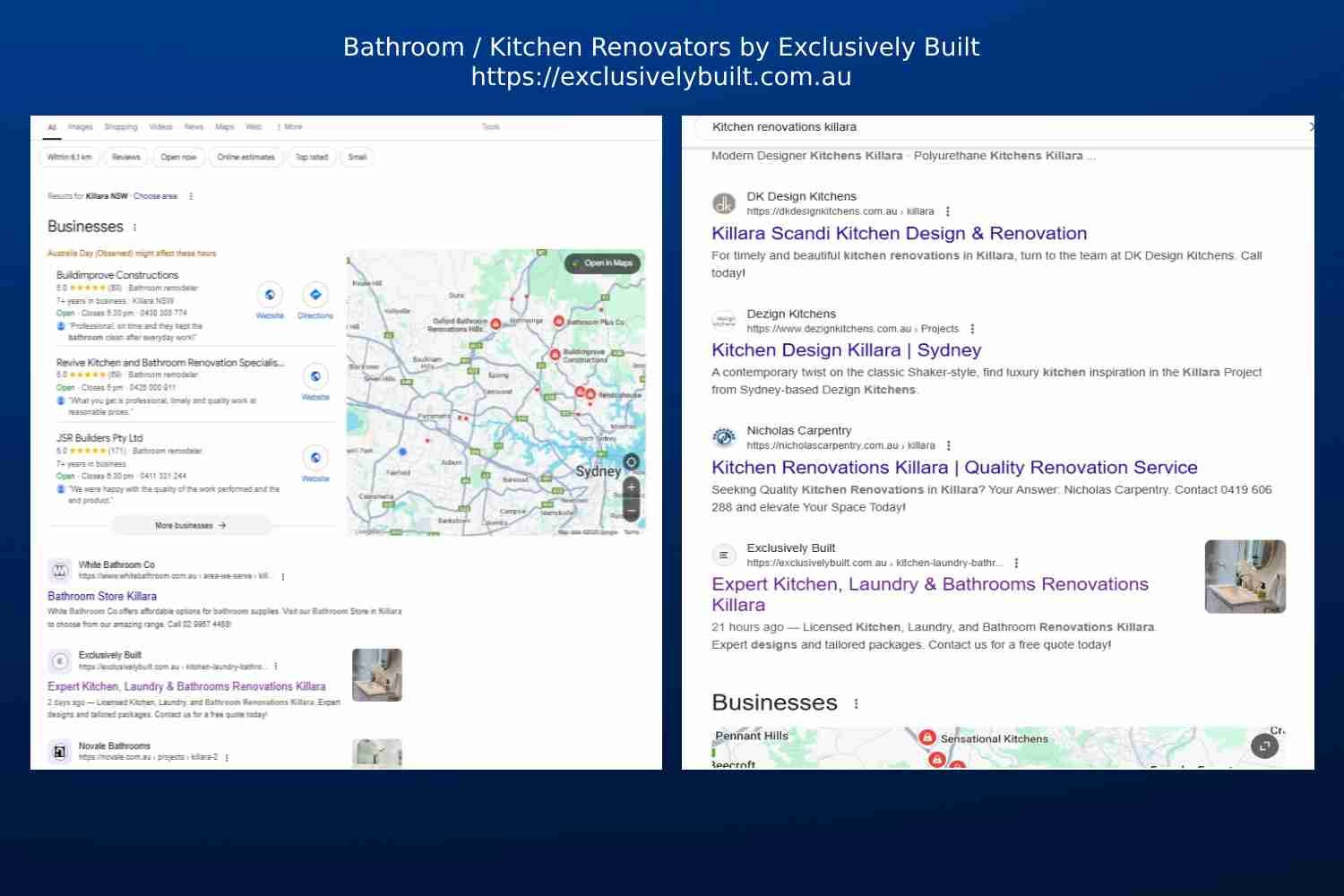The height and width of the screenshot is (896, 1344).
Task: Click Oxford Bathroom Renovations Hills map pin
Action: coord(495,323)
